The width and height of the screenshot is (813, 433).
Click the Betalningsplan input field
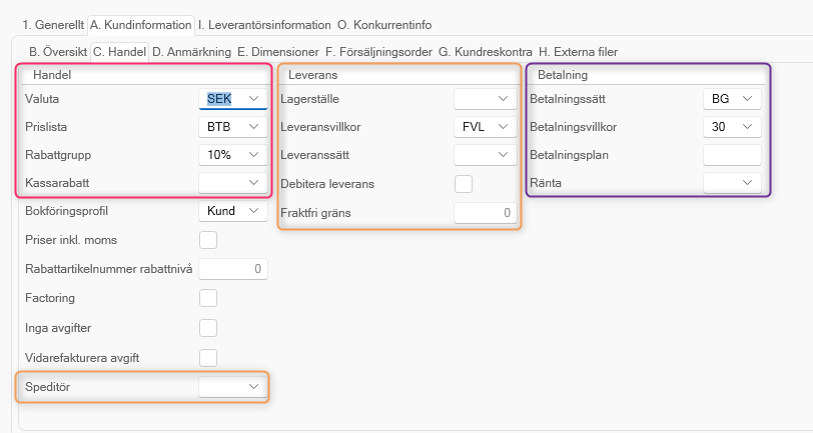[x=732, y=155]
